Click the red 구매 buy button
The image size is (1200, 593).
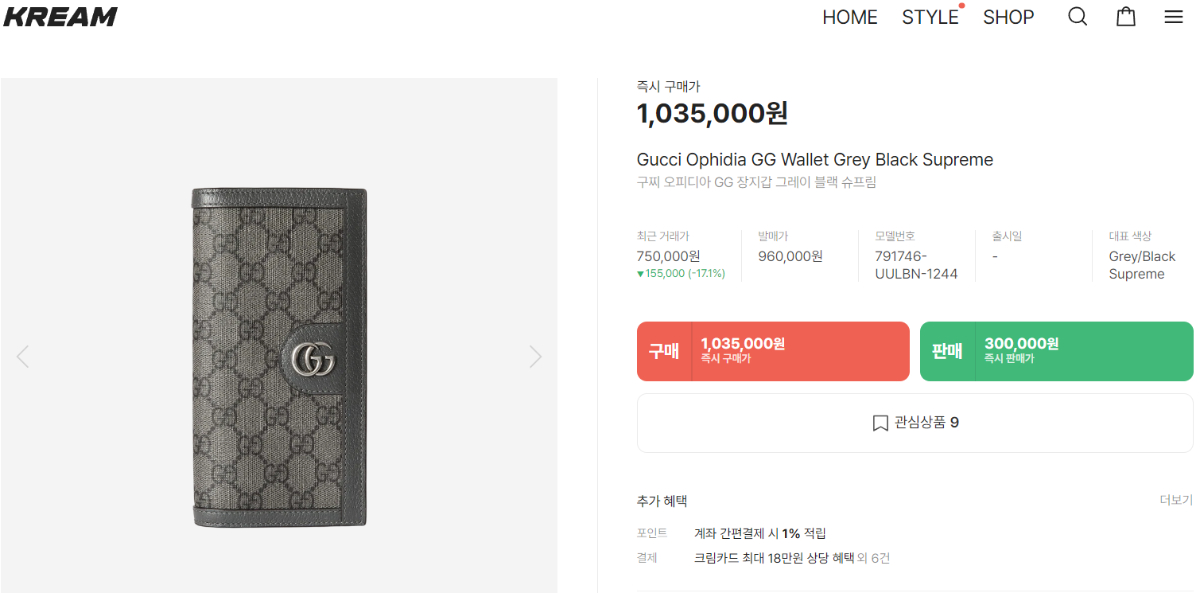pos(773,351)
